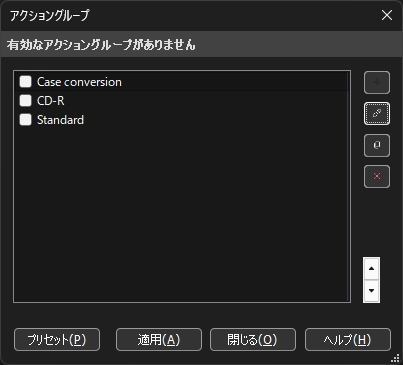The height and width of the screenshot is (365, 403).
Task: Move selected group down with arrow
Action: [x=371, y=291]
